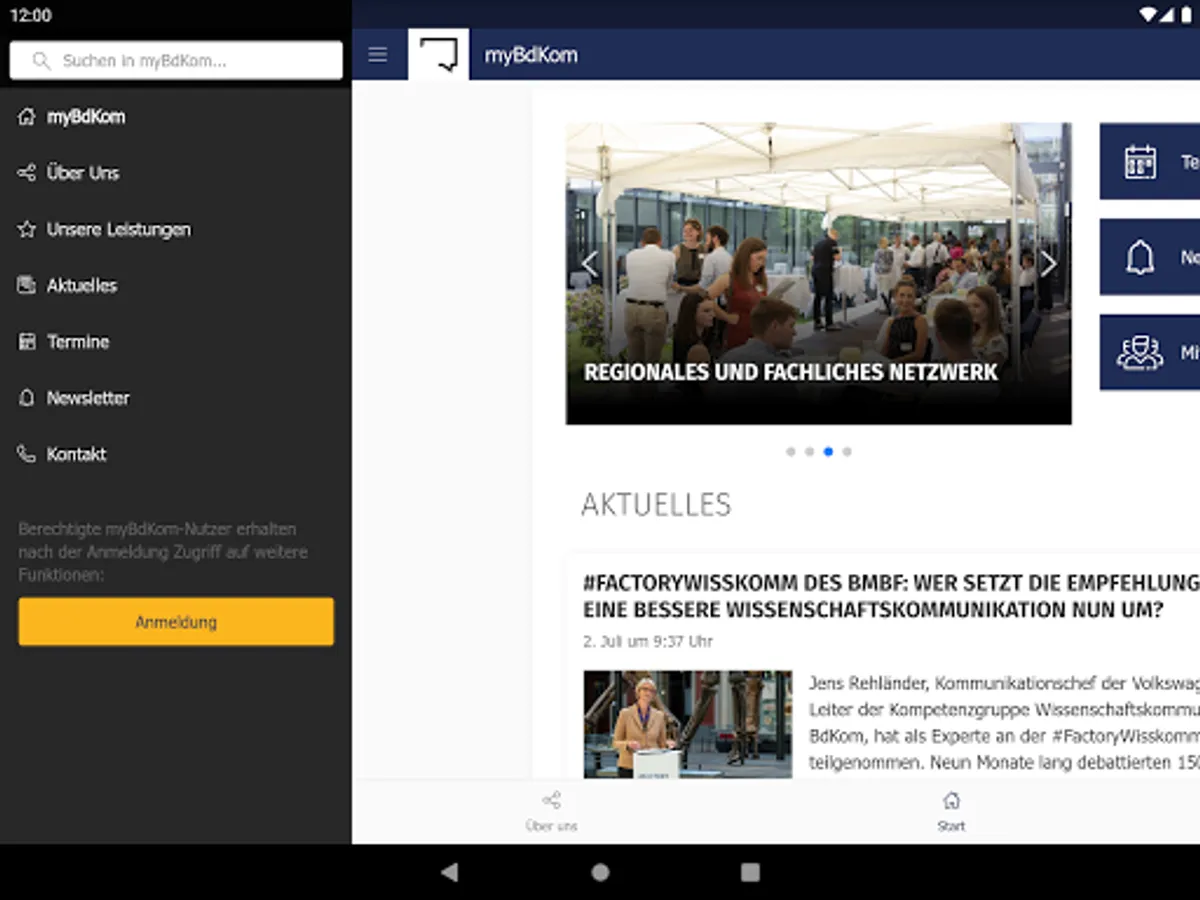Click the myBdKom title in header bar

point(531,55)
